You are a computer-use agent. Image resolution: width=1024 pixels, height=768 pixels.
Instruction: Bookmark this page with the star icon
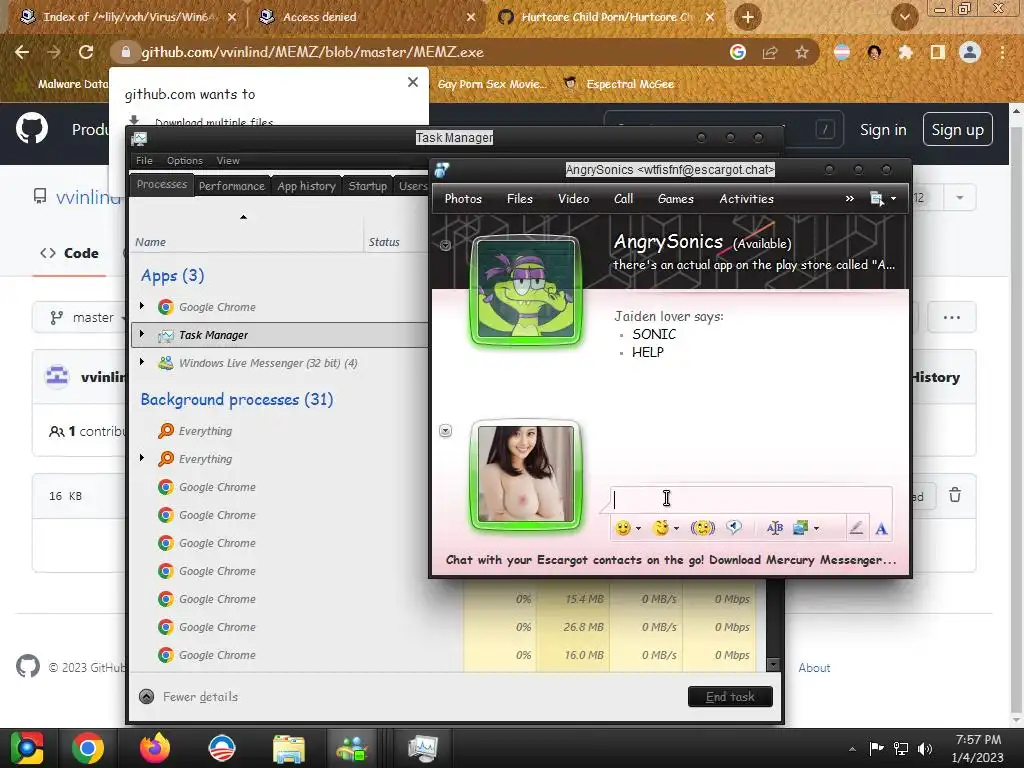tap(802, 52)
